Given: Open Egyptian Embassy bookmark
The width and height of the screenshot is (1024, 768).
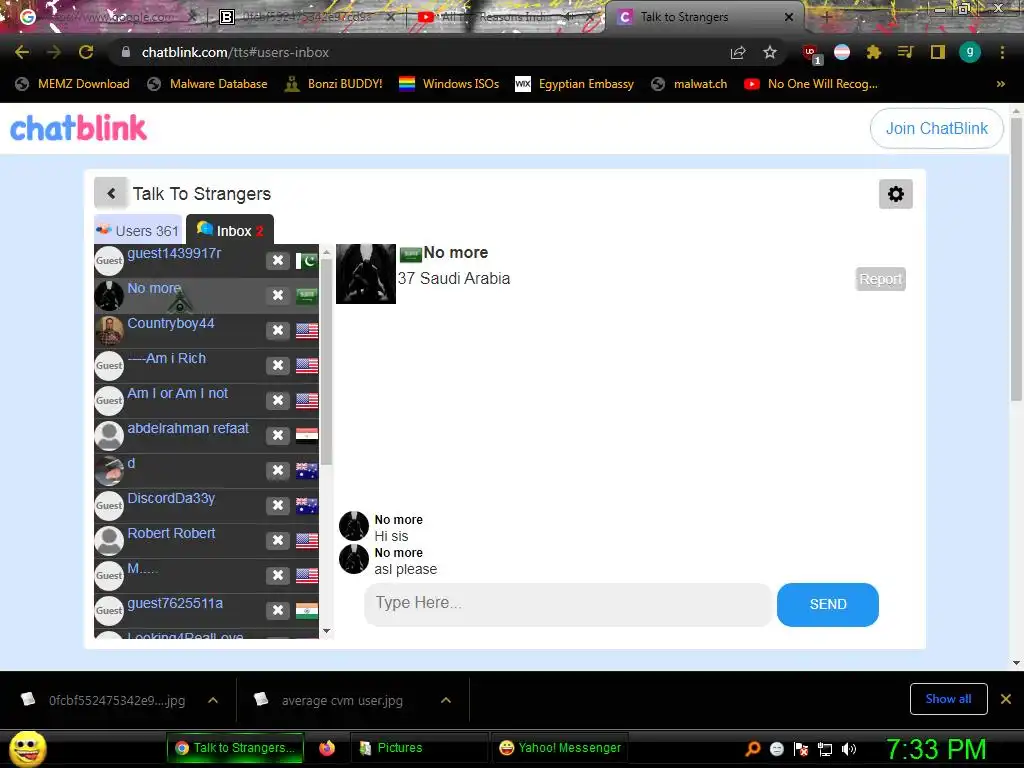Looking at the screenshot, I should (x=575, y=84).
